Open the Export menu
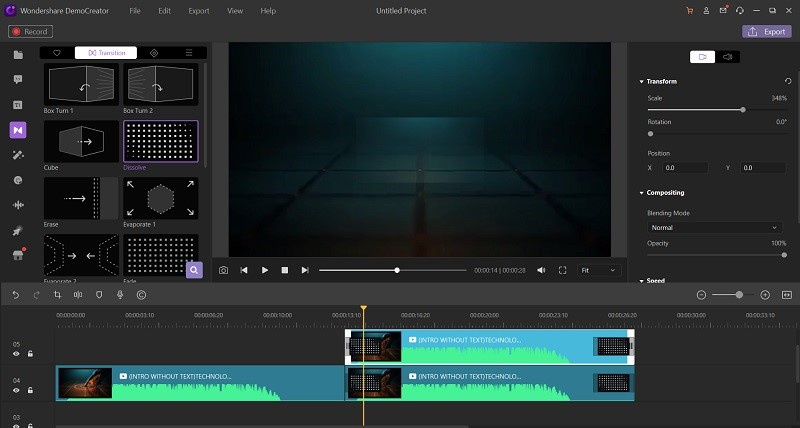This screenshot has height=428, width=800. pos(198,11)
